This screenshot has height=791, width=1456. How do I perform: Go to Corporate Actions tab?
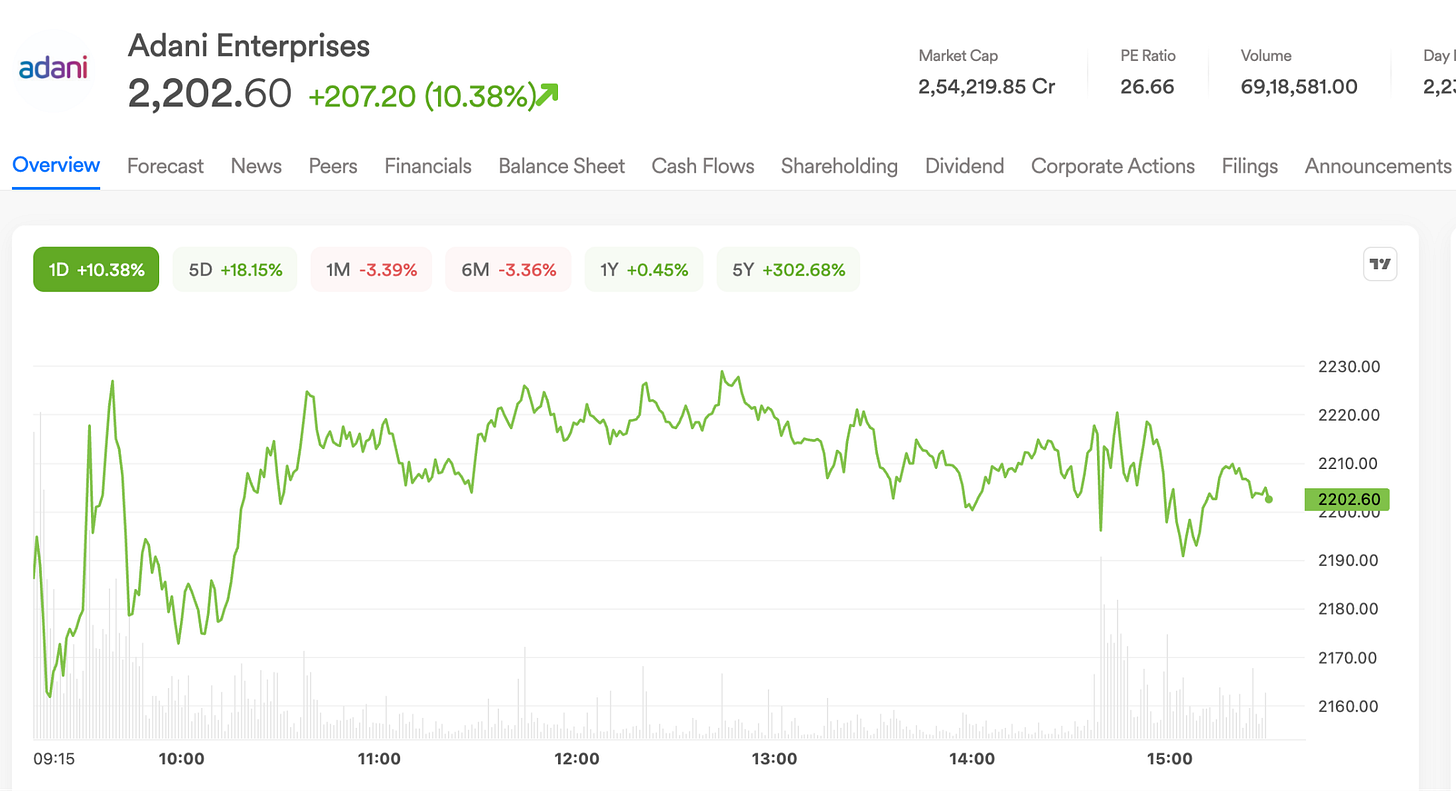click(x=1113, y=166)
